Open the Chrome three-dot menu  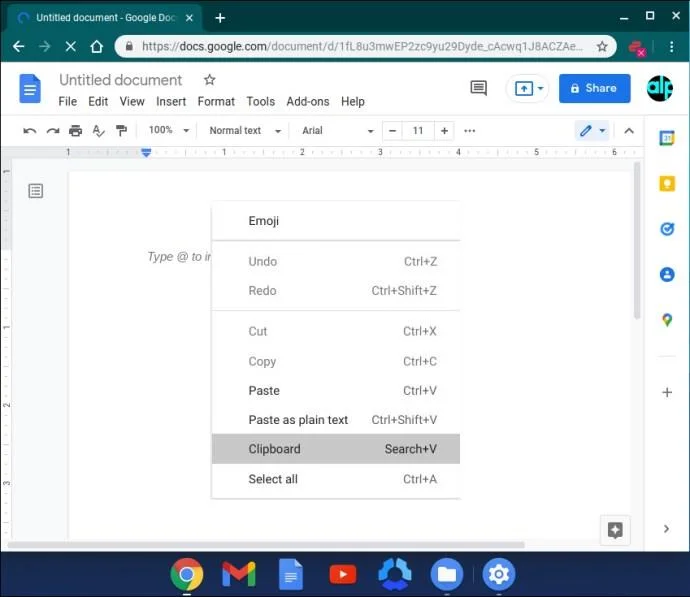pyautogui.click(x=672, y=46)
